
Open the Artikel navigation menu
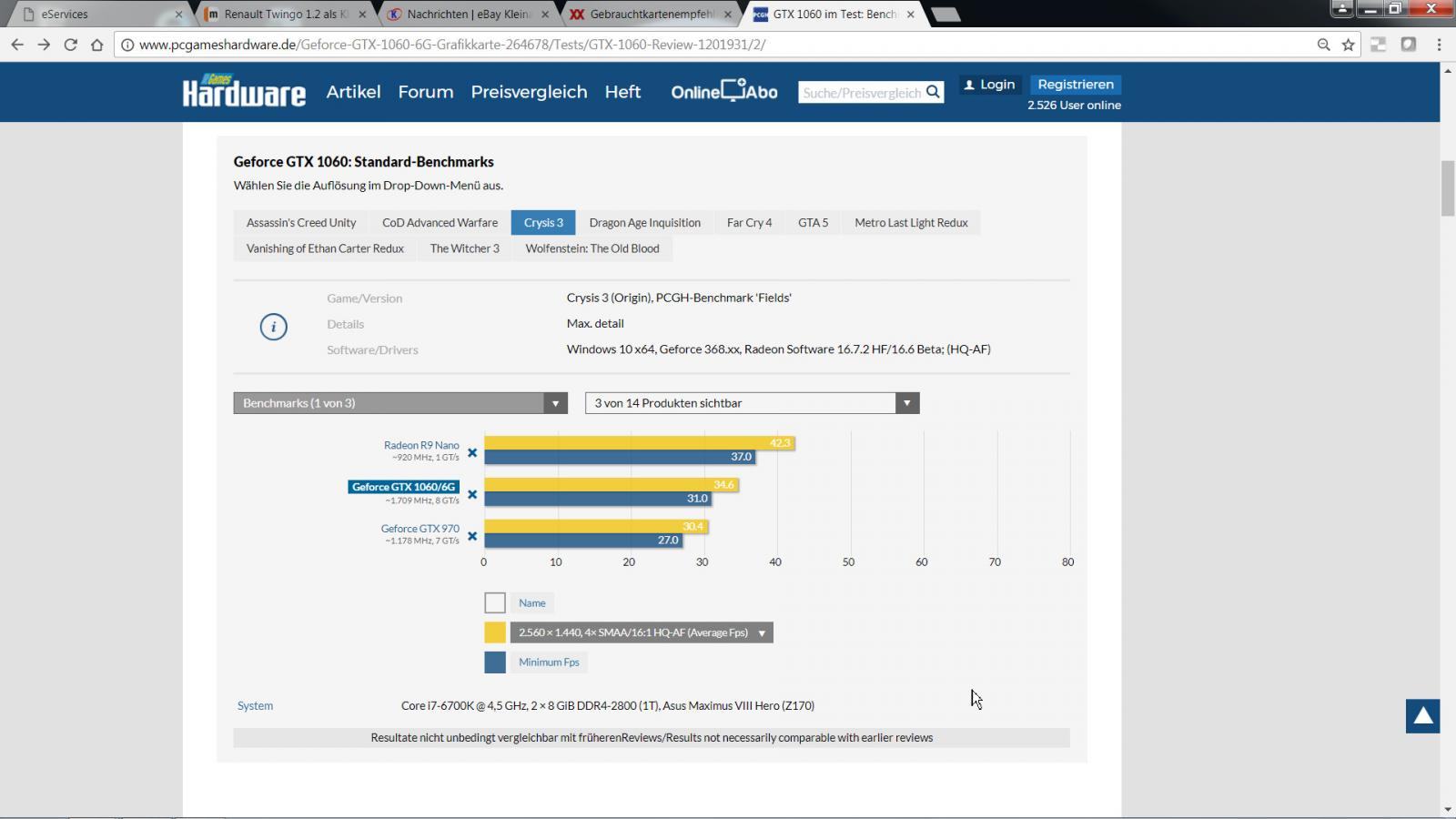pyautogui.click(x=353, y=92)
